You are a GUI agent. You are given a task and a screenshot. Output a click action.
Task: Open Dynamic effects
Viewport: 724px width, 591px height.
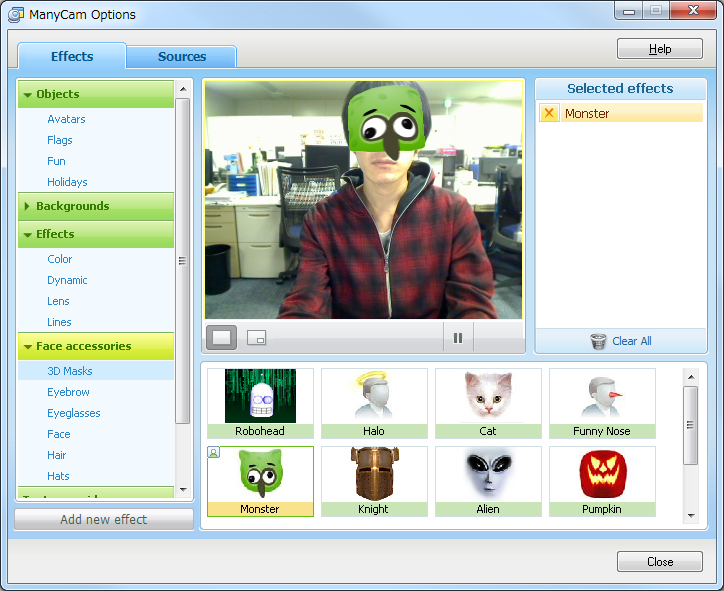[x=67, y=280]
